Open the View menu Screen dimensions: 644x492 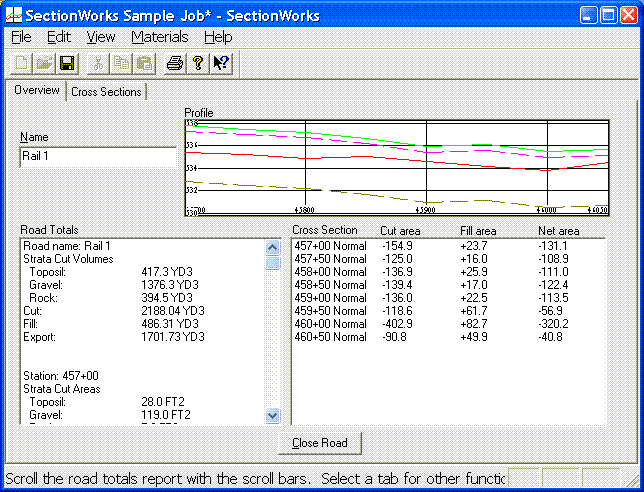[x=101, y=37]
